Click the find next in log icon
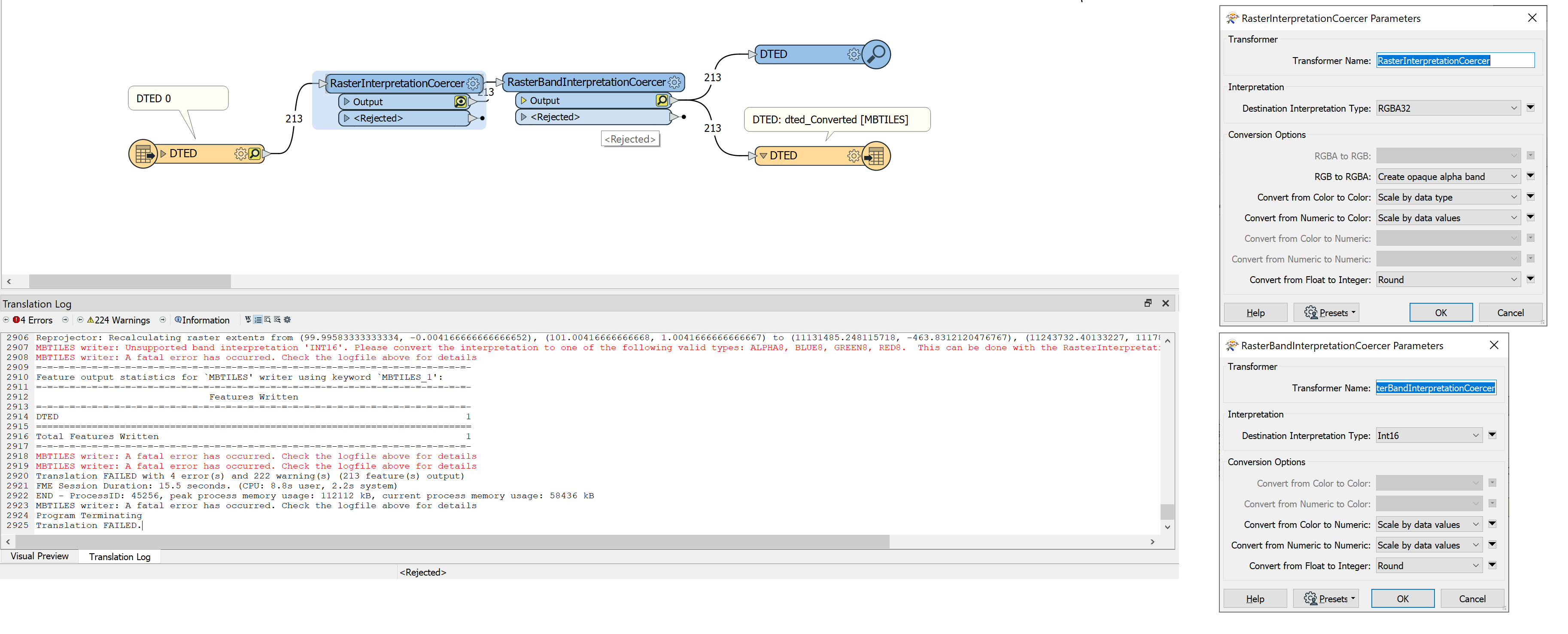Image resolution: width=1568 pixels, height=634 pixels. click(277, 319)
